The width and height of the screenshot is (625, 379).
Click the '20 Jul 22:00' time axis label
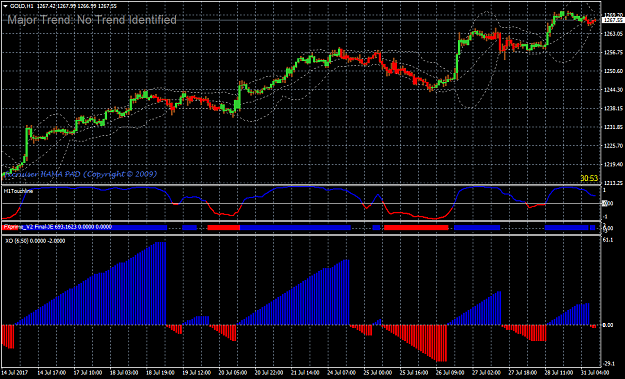tap(269, 373)
